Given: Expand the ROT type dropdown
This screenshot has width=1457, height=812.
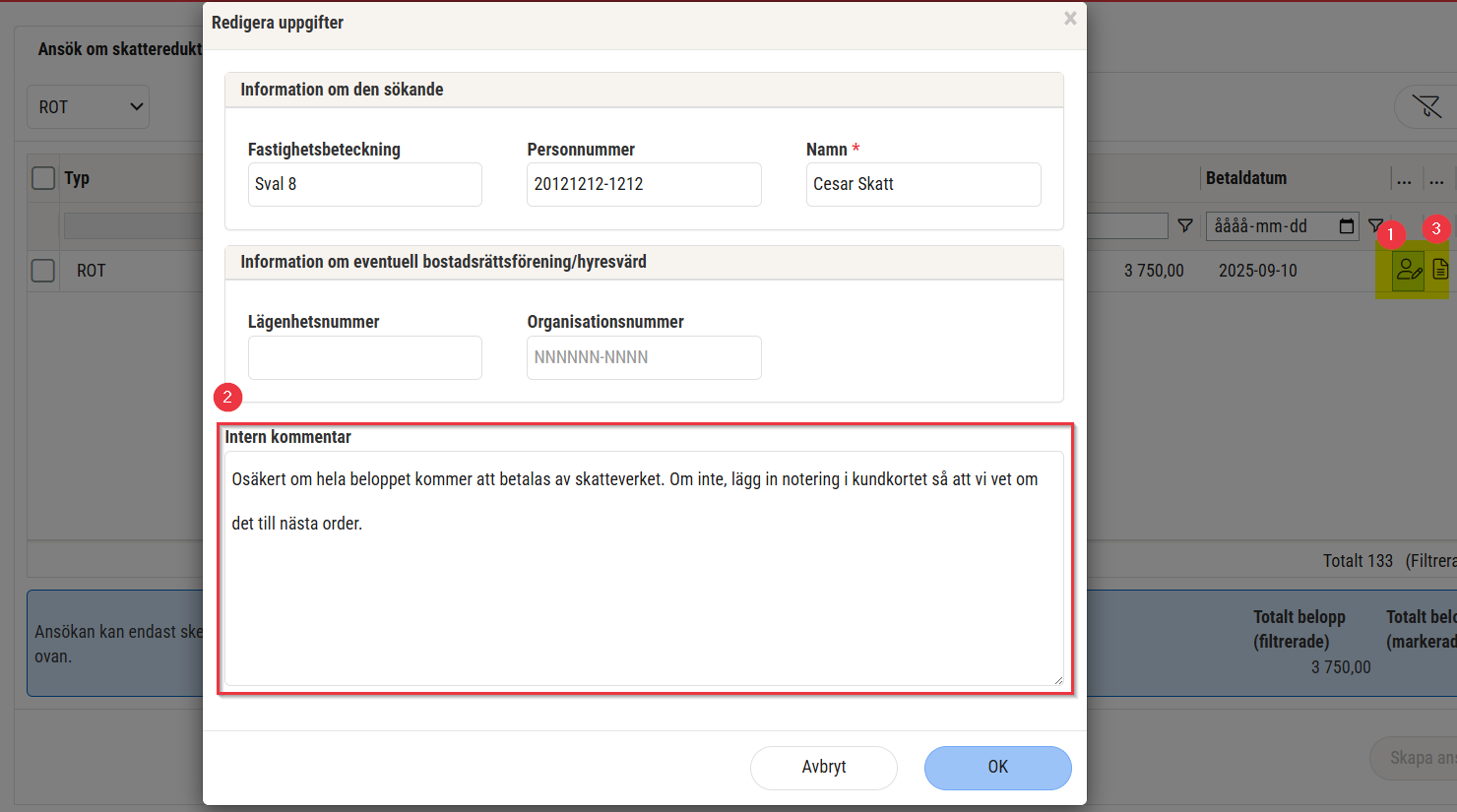Looking at the screenshot, I should coord(88,107).
